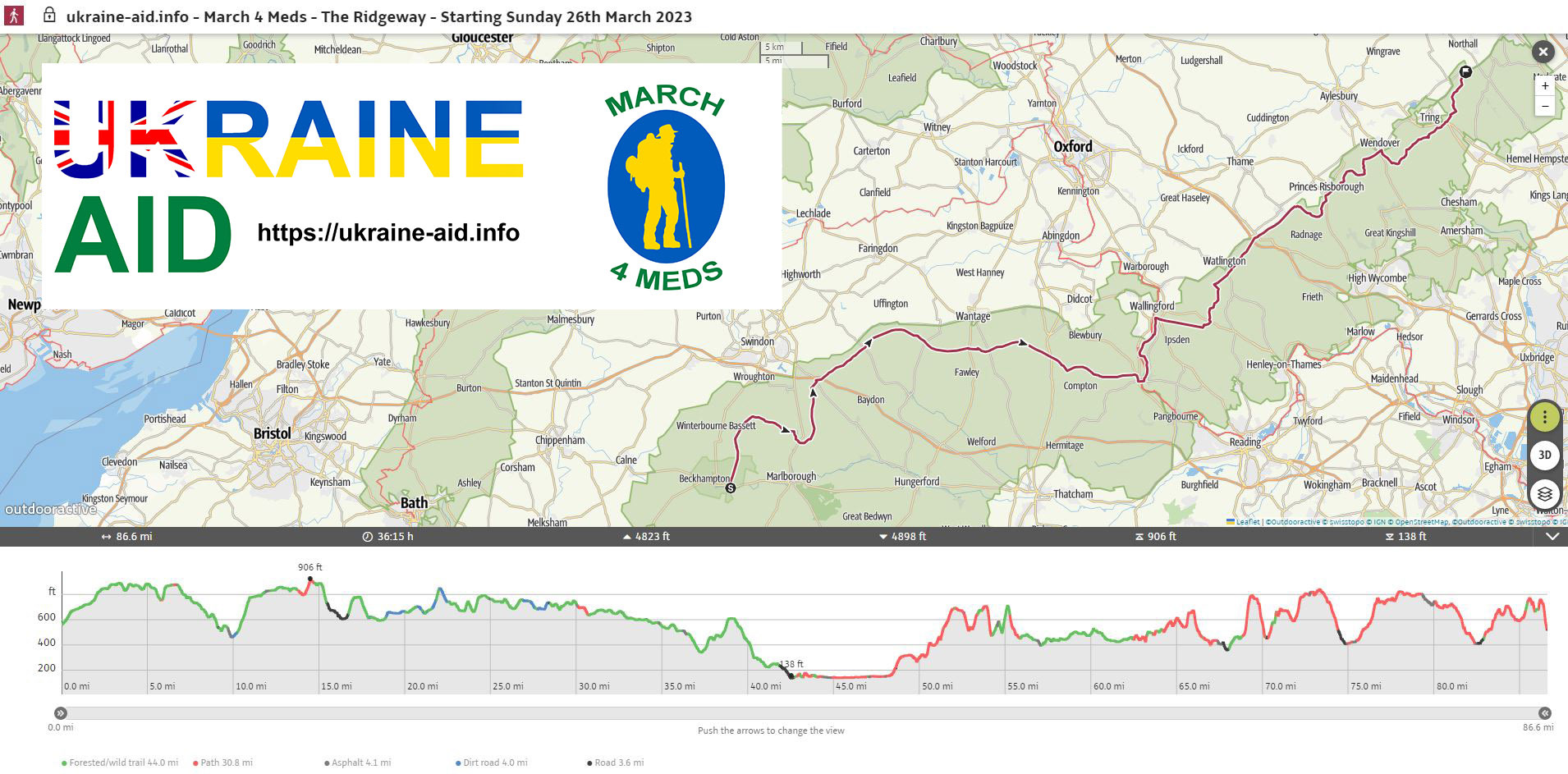This screenshot has height=774, width=1568.
Task: Open the 3D view of the route
Action: click(1544, 456)
